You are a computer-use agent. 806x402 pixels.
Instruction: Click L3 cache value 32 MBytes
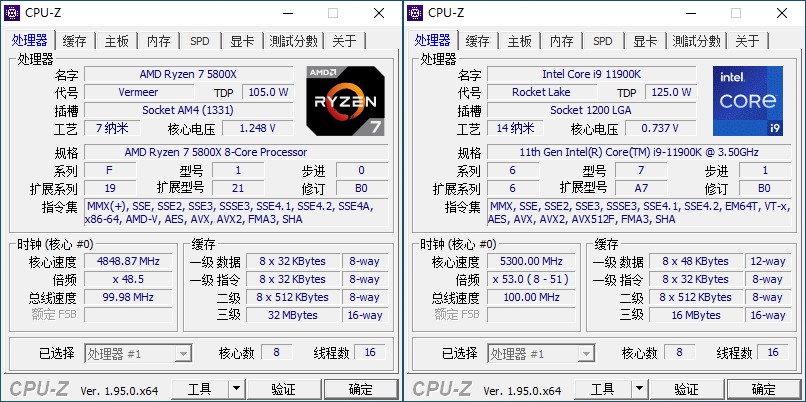pyautogui.click(x=293, y=315)
